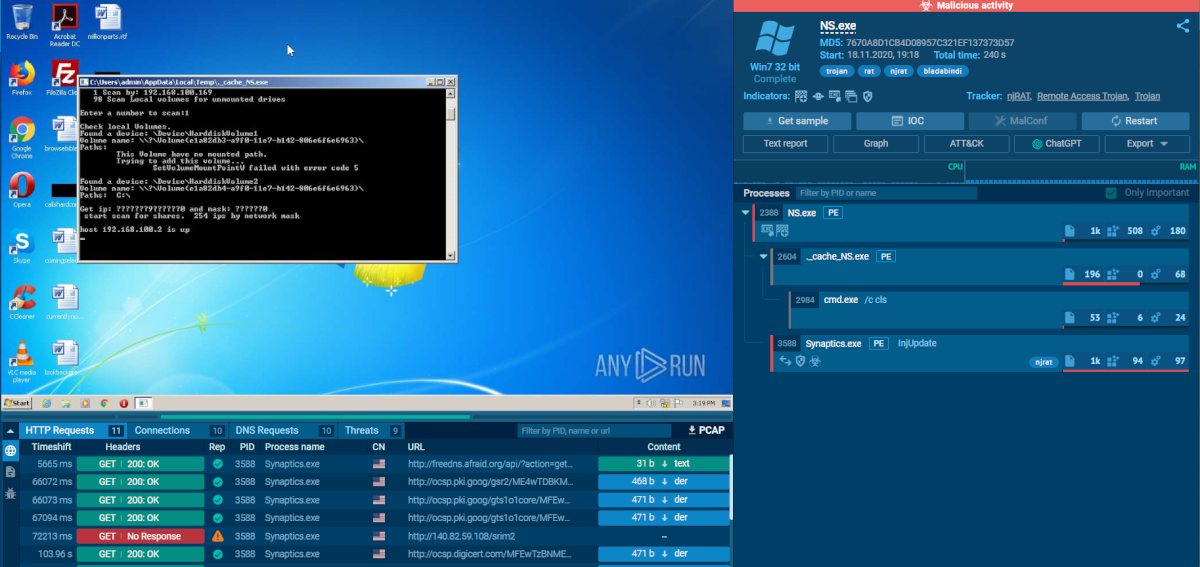Open the Graph view button
This screenshot has width=1200, height=567.
point(876,144)
